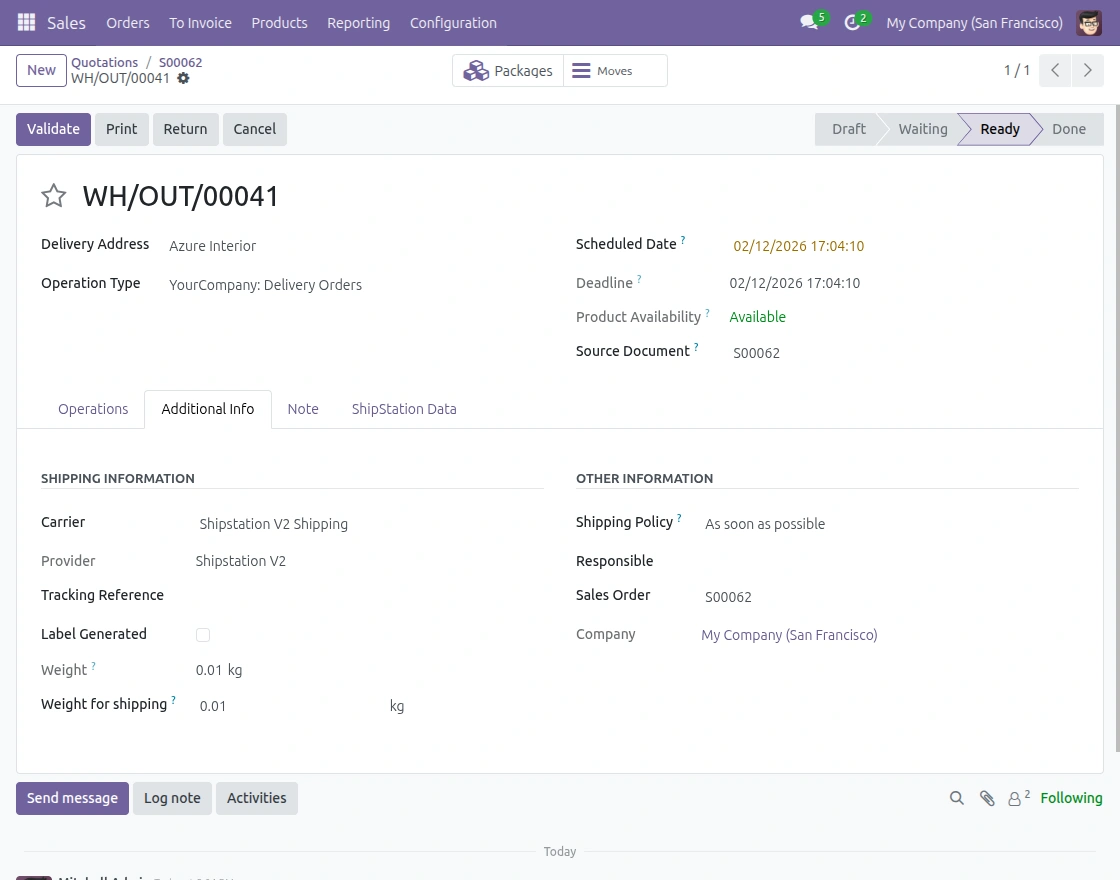Open Source Document help question mark

tap(696, 347)
